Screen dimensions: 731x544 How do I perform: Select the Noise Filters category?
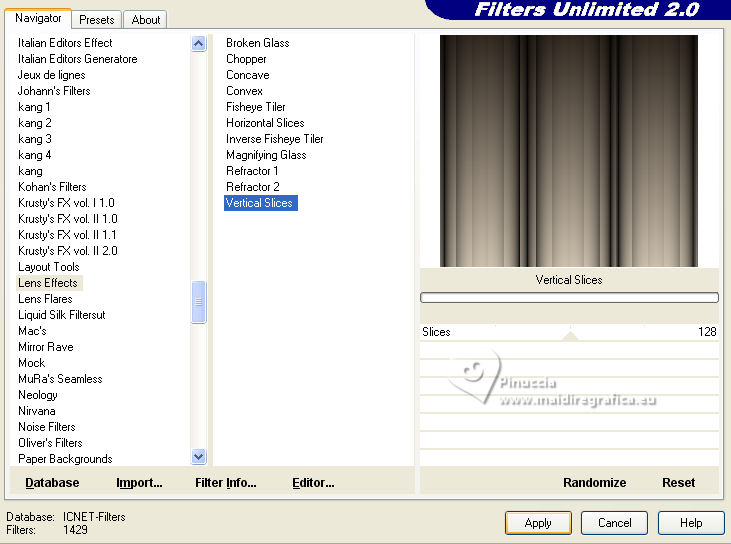click(47, 427)
